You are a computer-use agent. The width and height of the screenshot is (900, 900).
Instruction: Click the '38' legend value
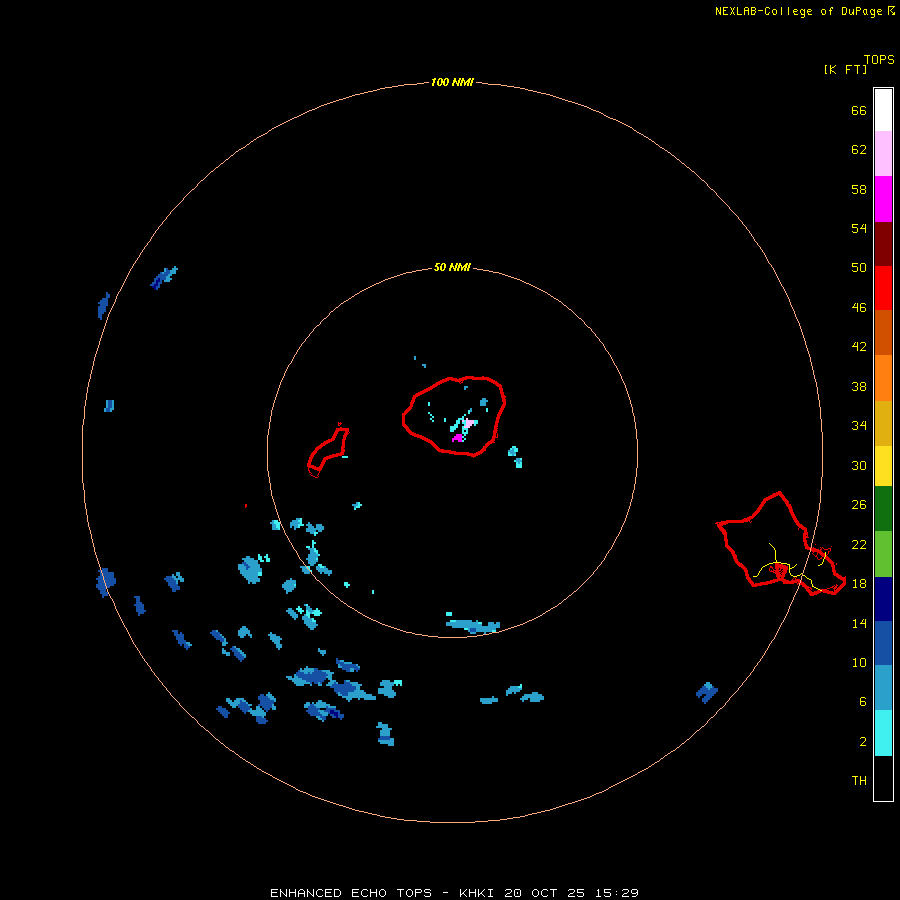[x=859, y=386]
